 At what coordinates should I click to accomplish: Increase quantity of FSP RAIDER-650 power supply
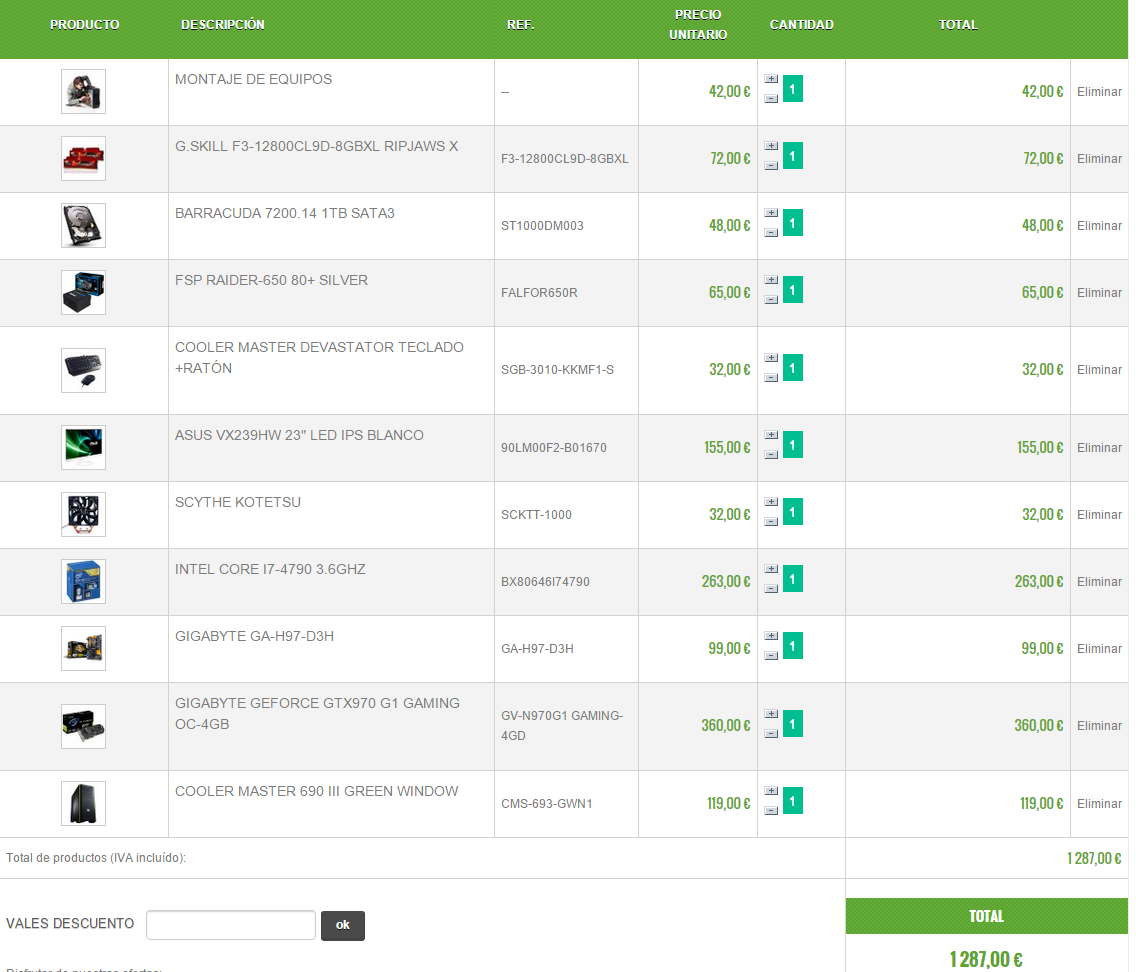pyautogui.click(x=771, y=280)
